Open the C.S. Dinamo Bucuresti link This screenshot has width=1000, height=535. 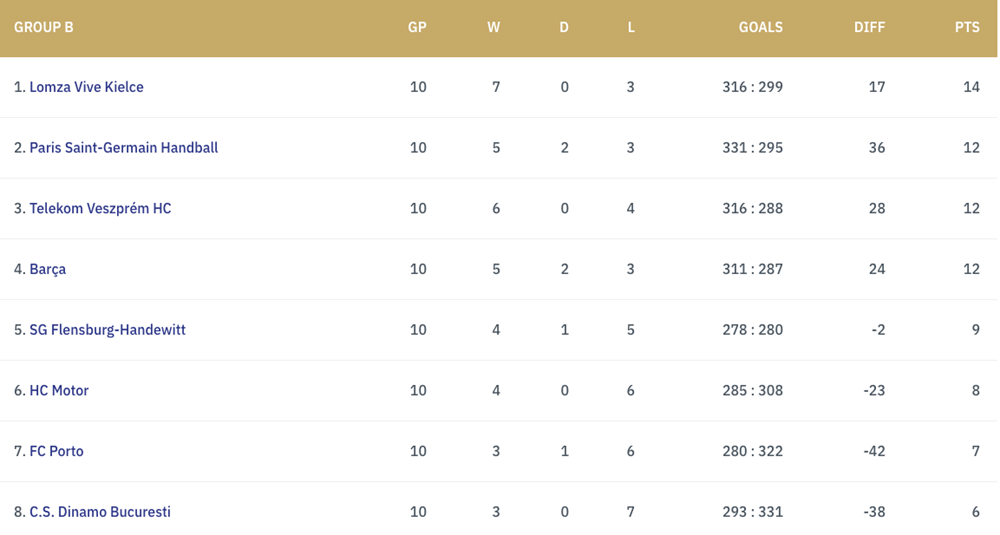coord(100,511)
